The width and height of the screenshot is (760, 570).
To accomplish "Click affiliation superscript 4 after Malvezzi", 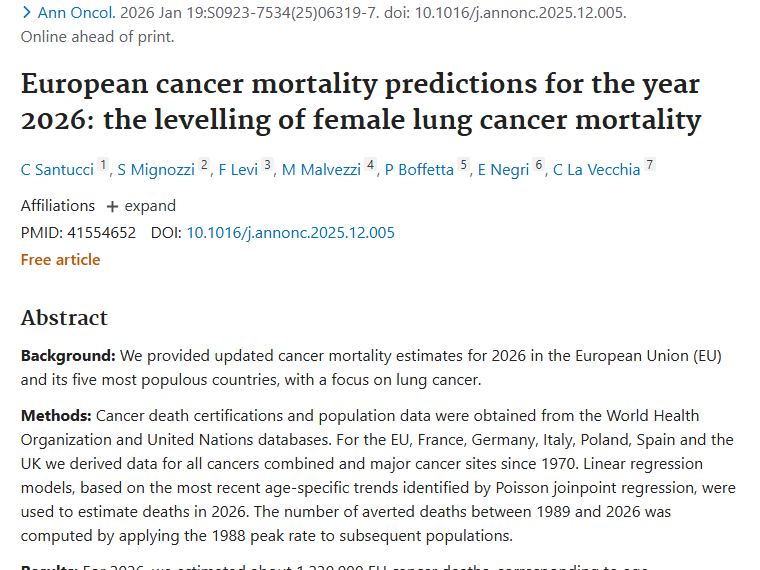I will tap(370, 165).
